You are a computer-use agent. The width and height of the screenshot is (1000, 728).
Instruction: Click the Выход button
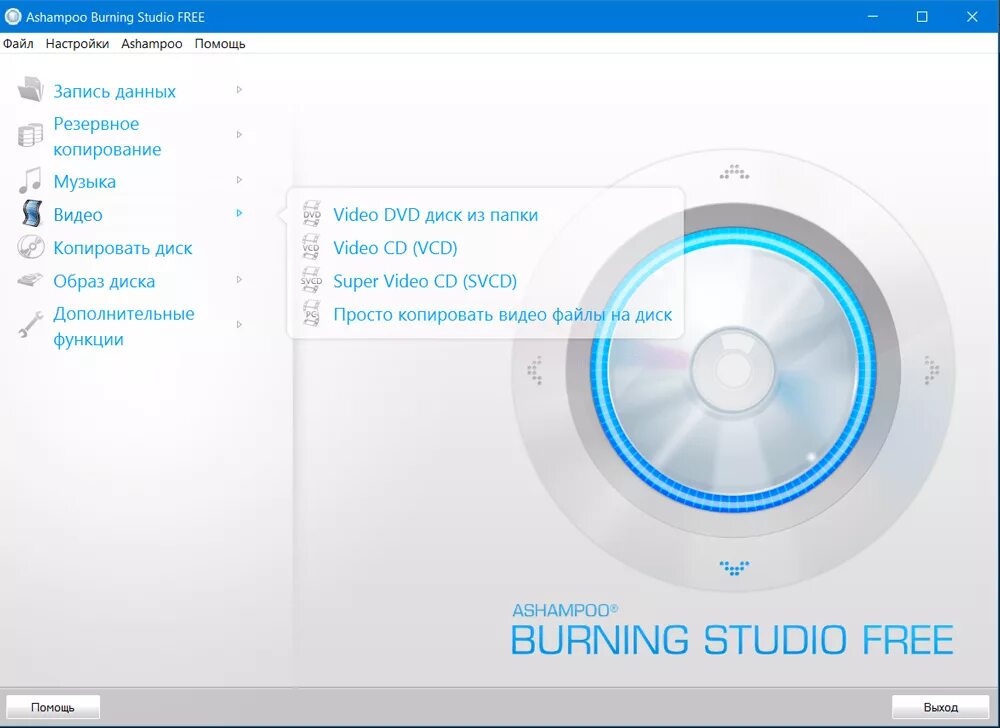[941, 707]
